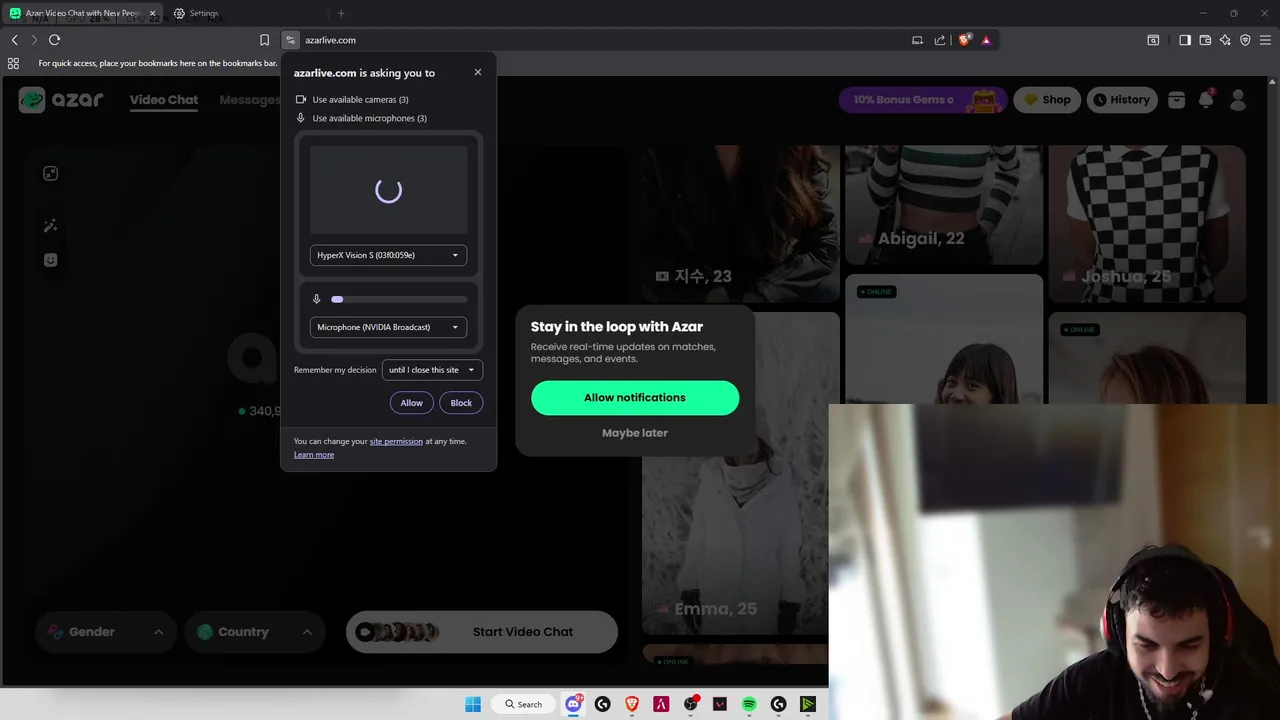Screen dimensions: 1280x720
Task: Open the Azar profile avatar icon
Action: 1238,99
